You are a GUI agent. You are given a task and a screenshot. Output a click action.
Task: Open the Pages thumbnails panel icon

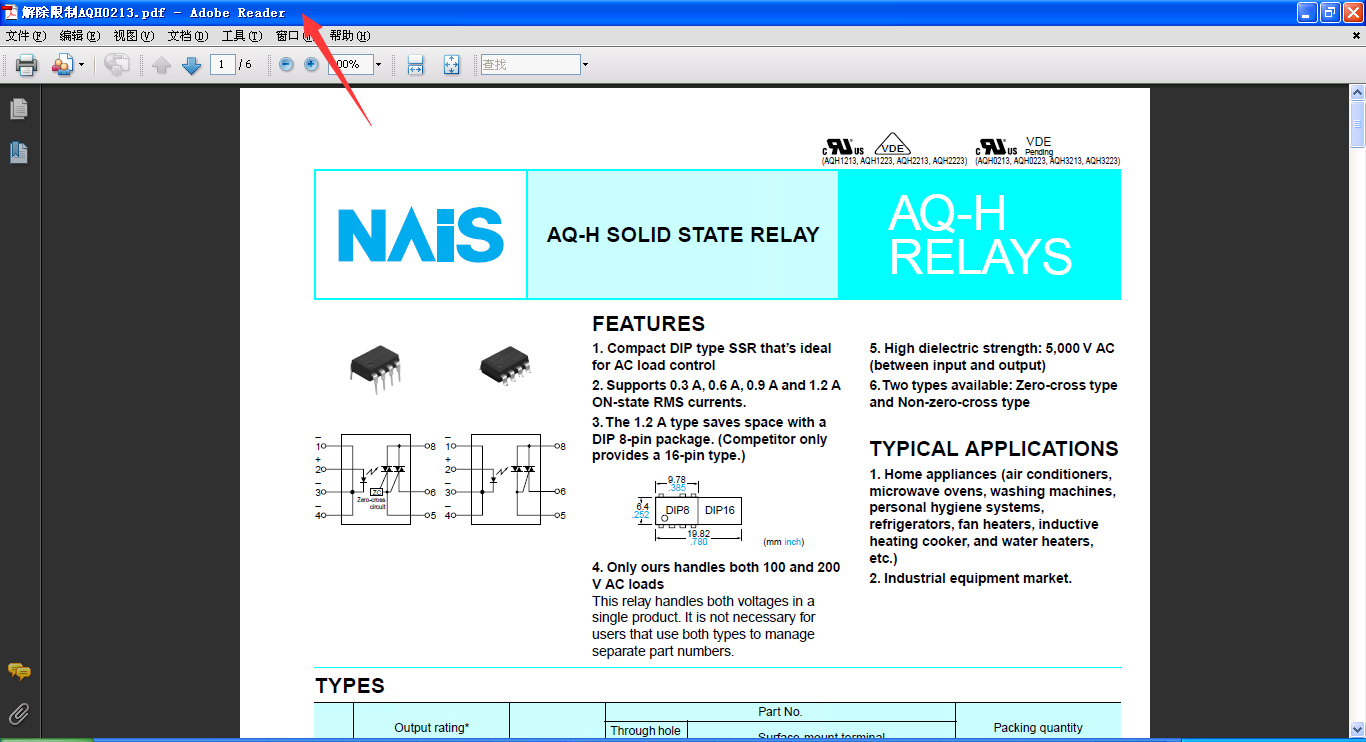tap(19, 109)
